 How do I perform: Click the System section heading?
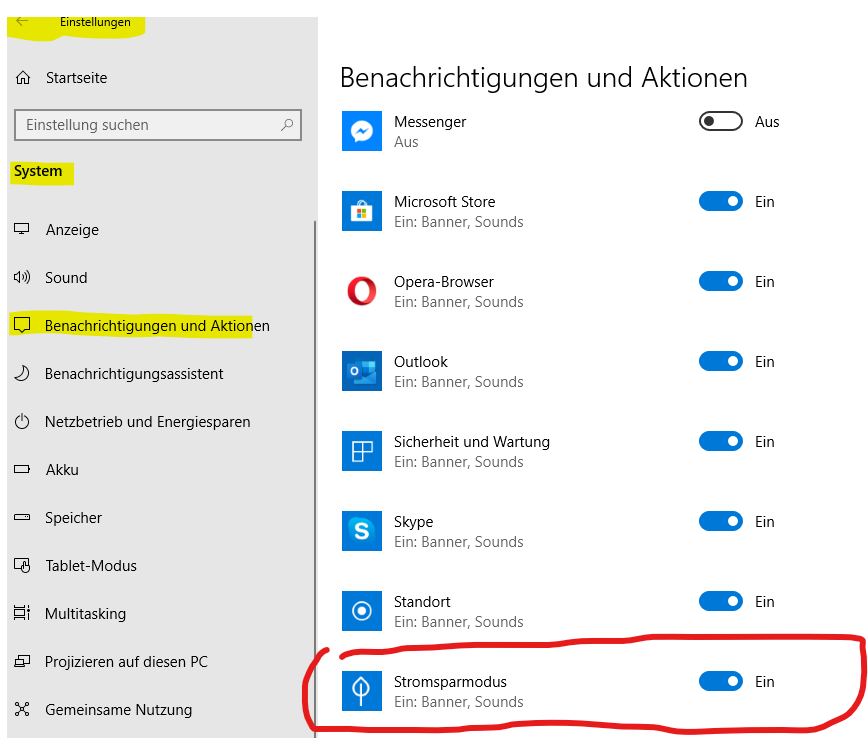38,171
